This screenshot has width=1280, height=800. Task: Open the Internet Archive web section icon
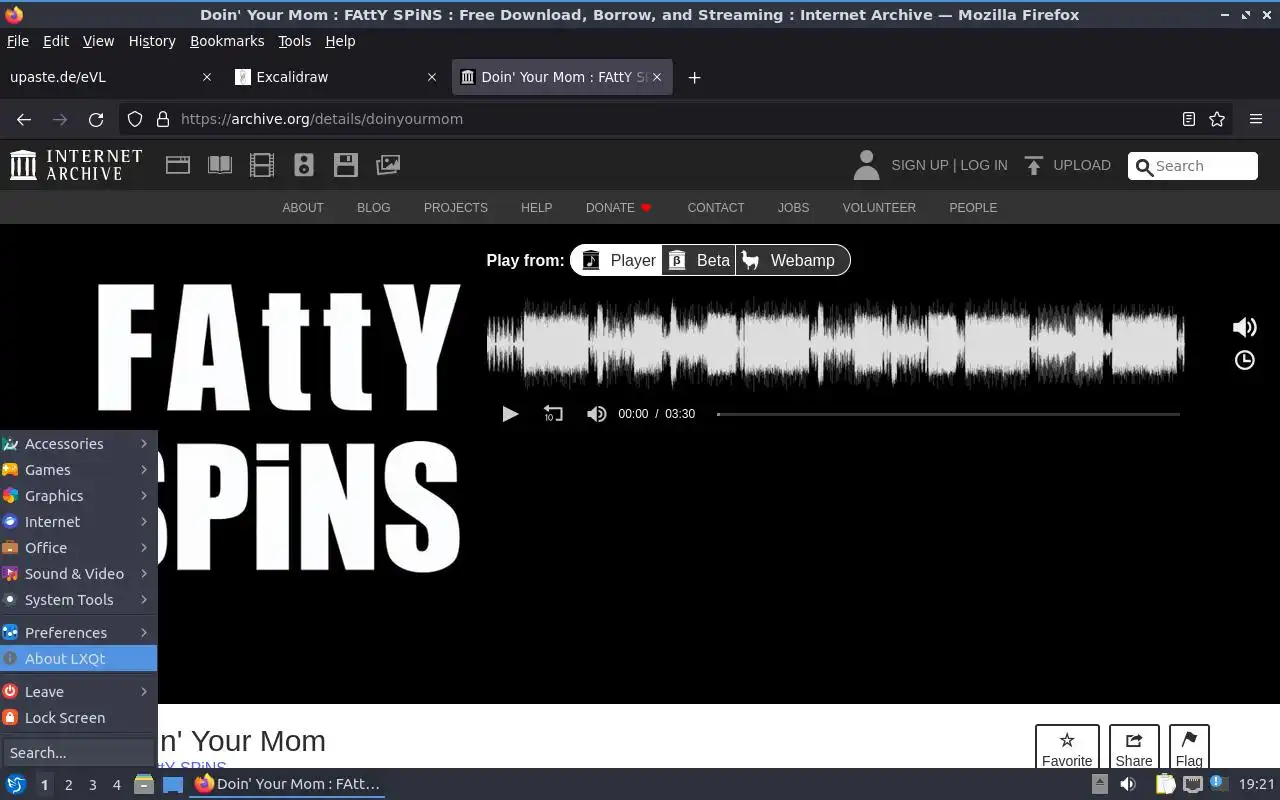pos(178,165)
